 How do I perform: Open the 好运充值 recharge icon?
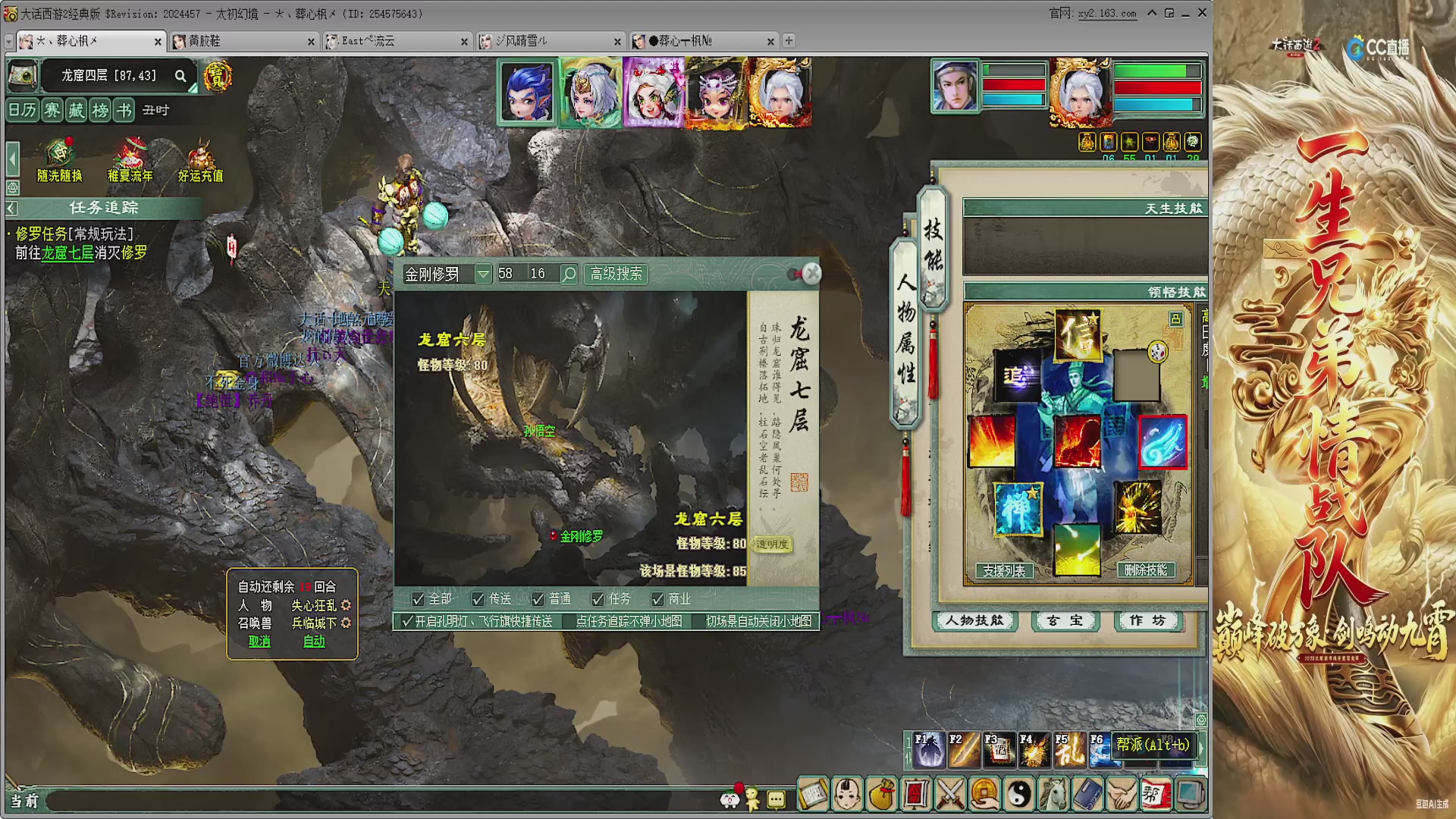click(200, 160)
